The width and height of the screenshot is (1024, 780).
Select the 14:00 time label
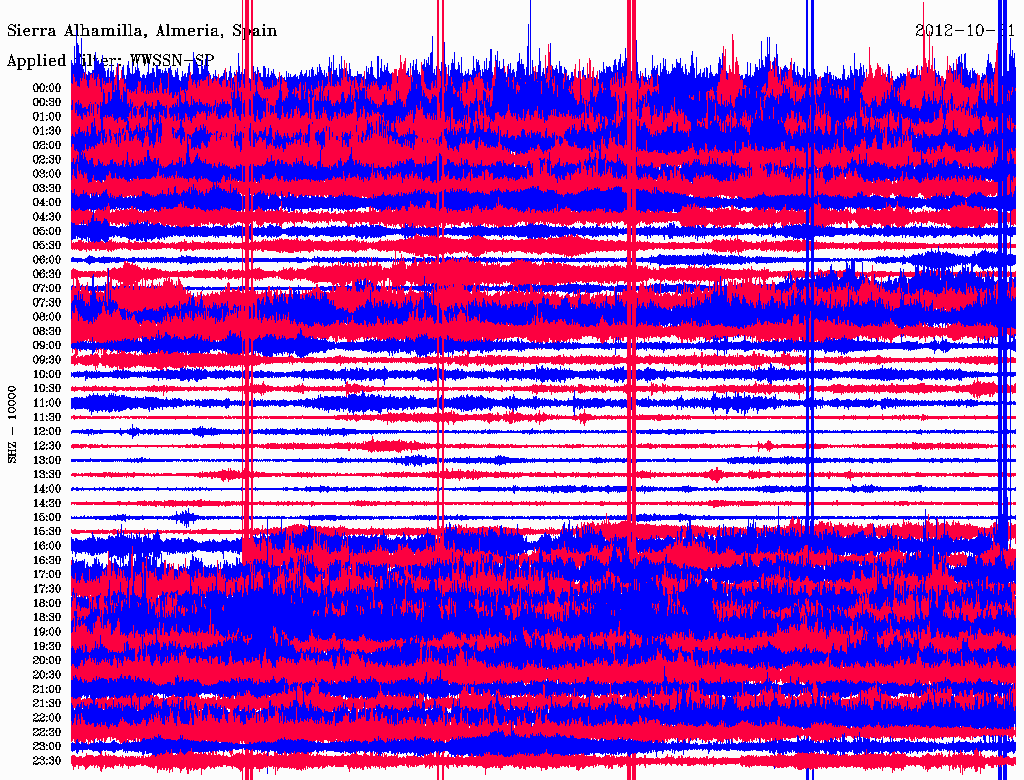point(46,489)
